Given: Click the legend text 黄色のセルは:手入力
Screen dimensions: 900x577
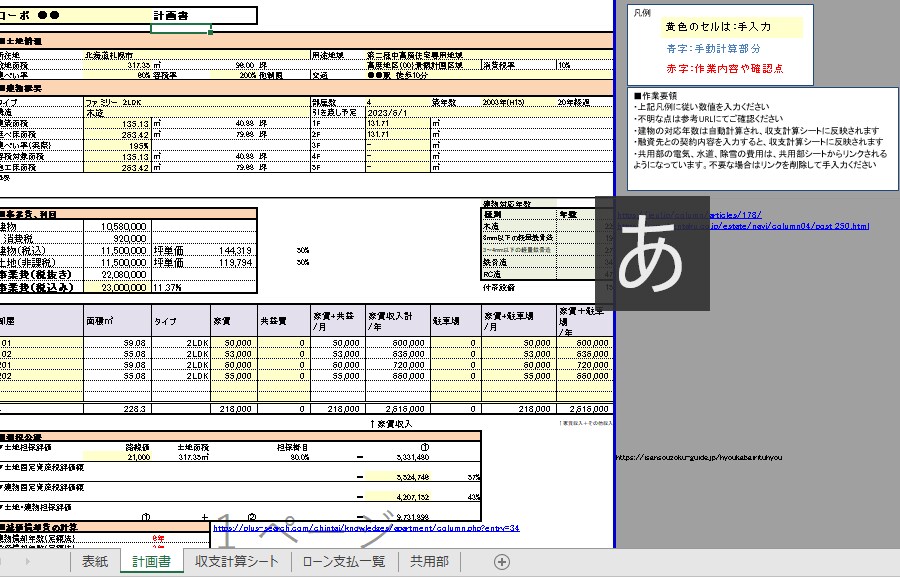Looking at the screenshot, I should click(x=719, y=26).
